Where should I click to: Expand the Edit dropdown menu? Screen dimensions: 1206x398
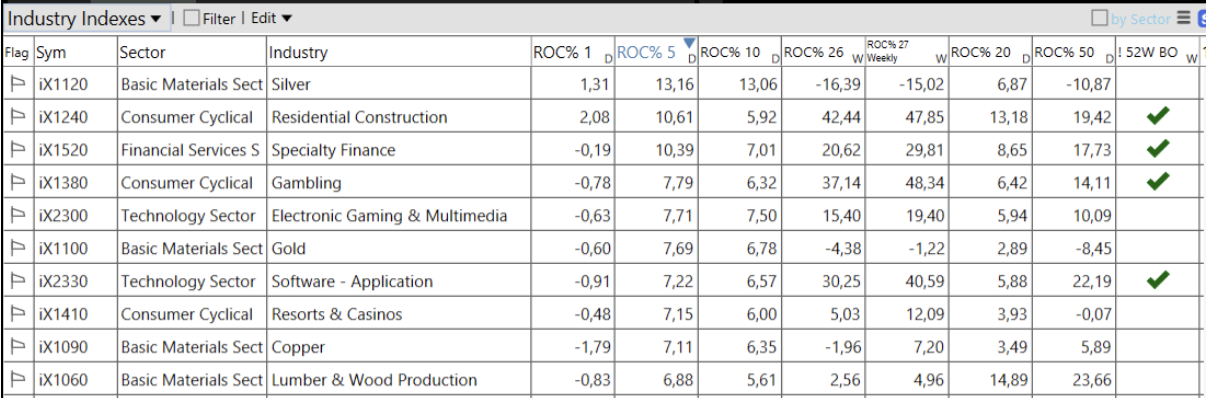[x=272, y=18]
